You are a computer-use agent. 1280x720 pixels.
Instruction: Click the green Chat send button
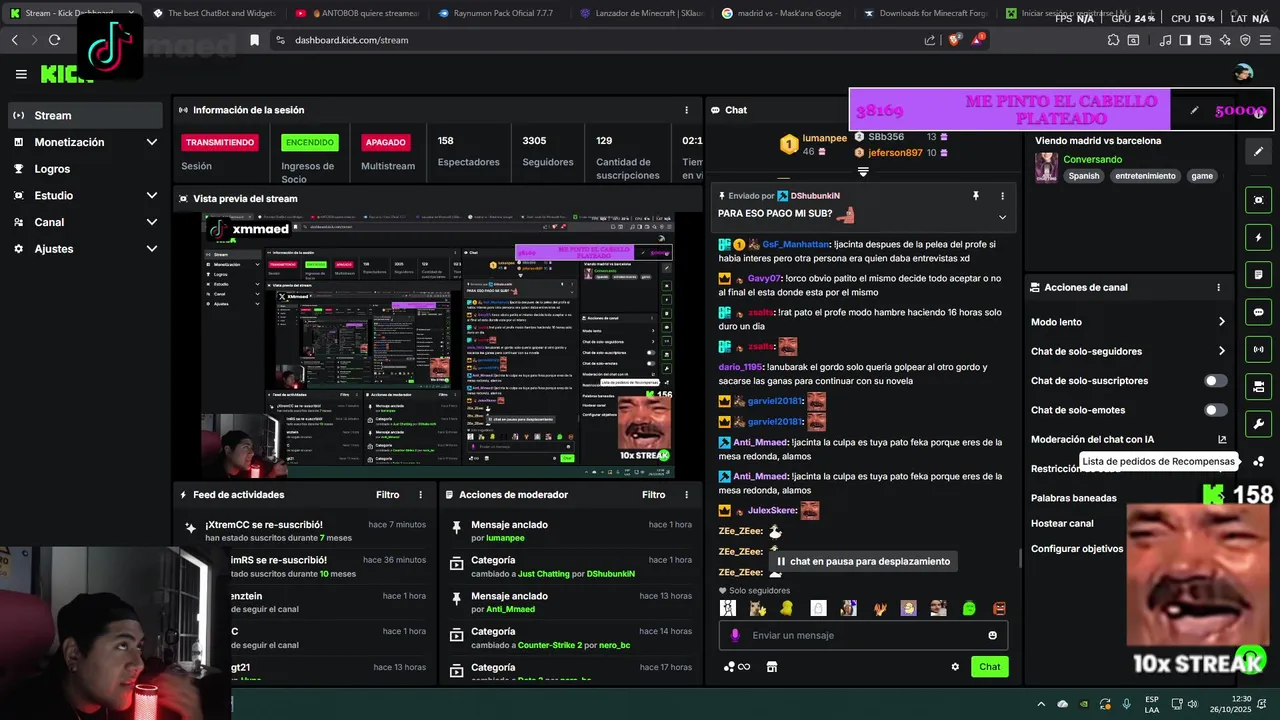[x=989, y=667]
